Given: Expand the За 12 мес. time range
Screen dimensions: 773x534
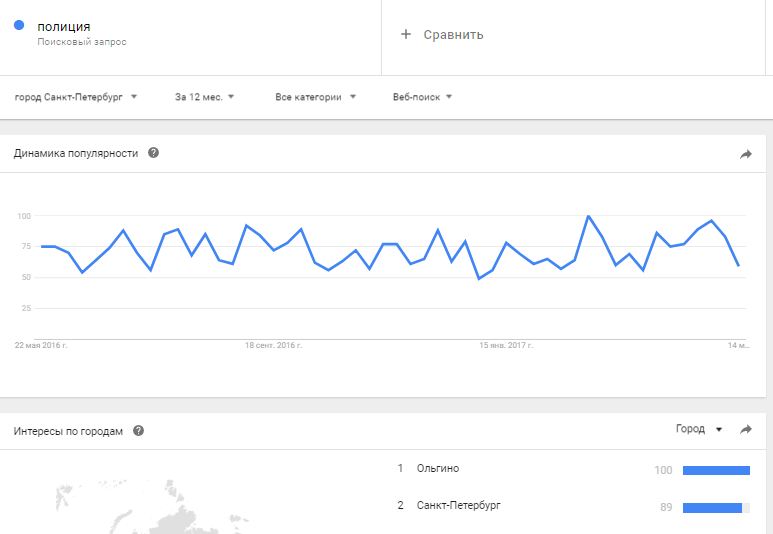Looking at the screenshot, I should tap(204, 97).
